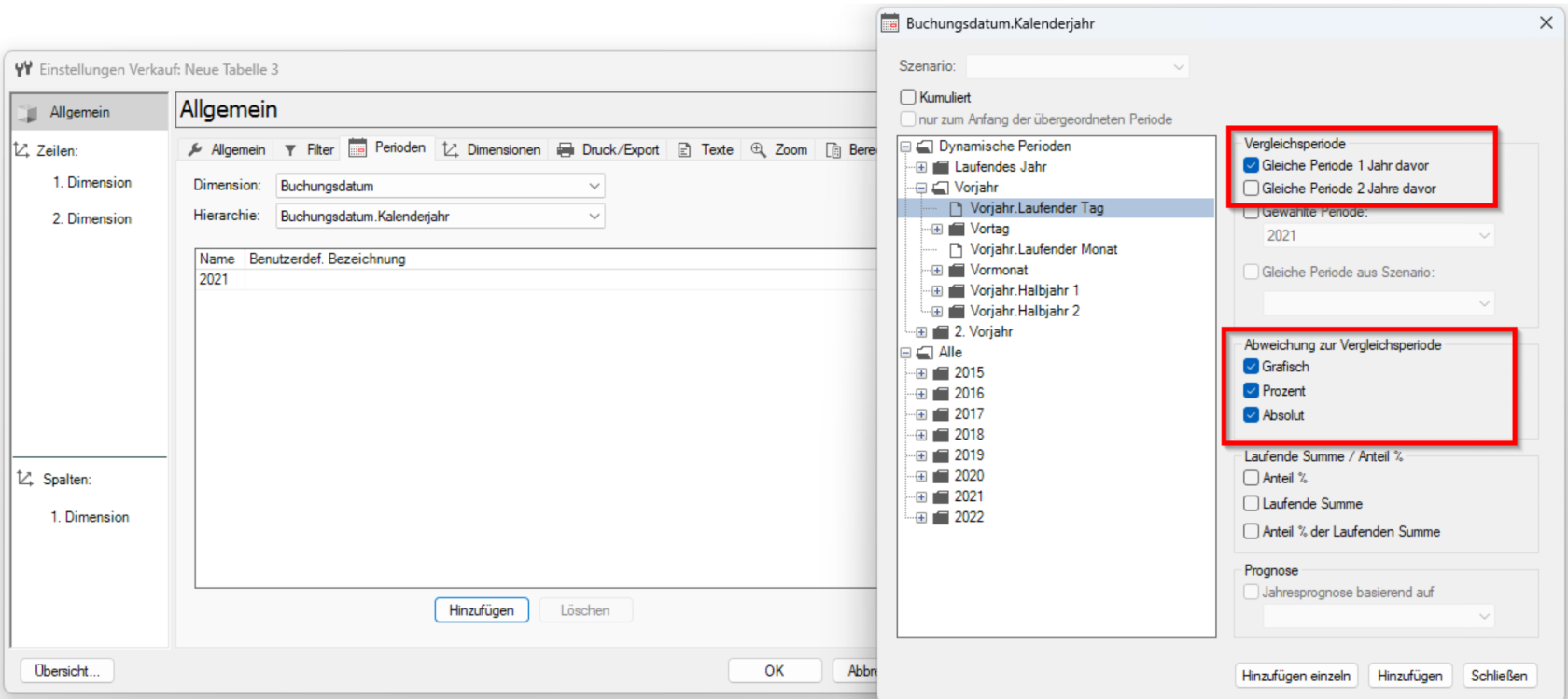Click the Allgemein cube icon in sidebar
Screen dimensions: 1568x699
27,112
